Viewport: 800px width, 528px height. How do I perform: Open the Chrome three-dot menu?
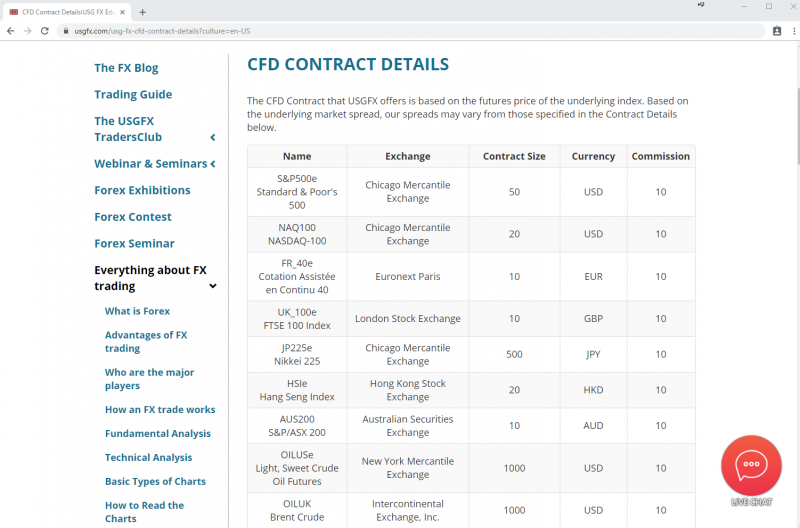pos(794,31)
